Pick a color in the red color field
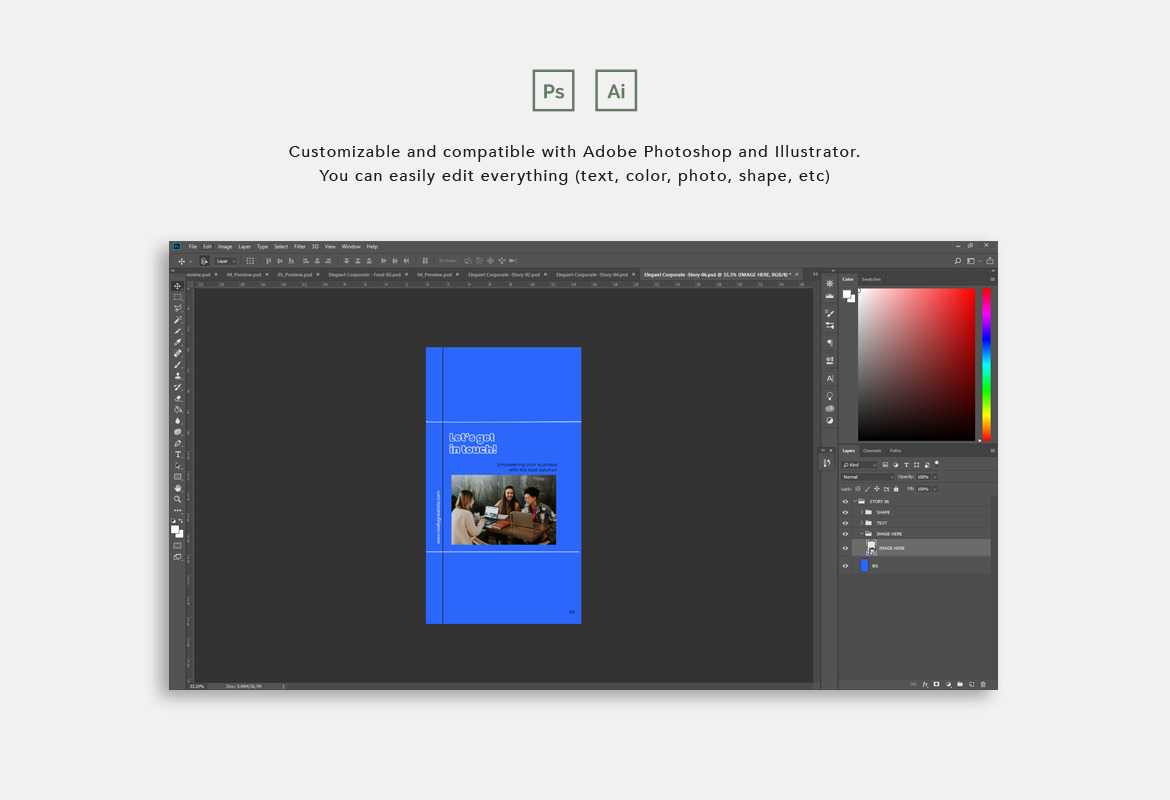1170x800 pixels. pos(916,364)
